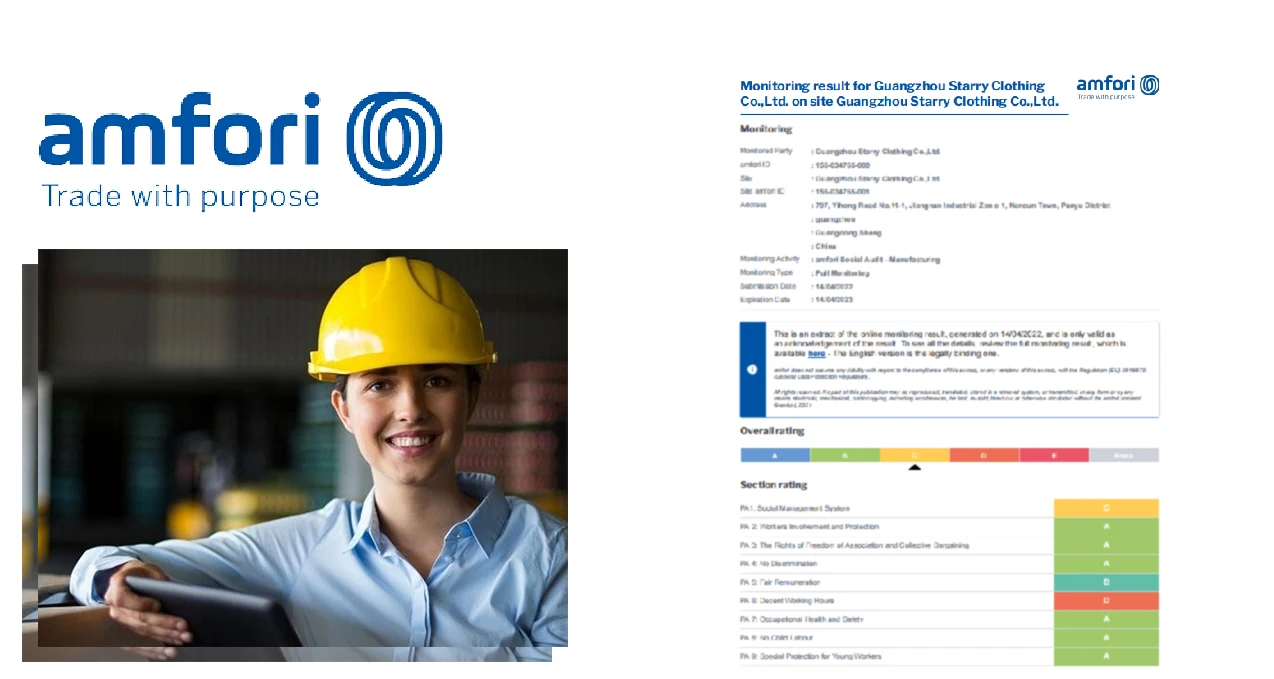This screenshot has width=1274, height=679.
Task: Click the 'China' line in the address
Action: pos(824,246)
